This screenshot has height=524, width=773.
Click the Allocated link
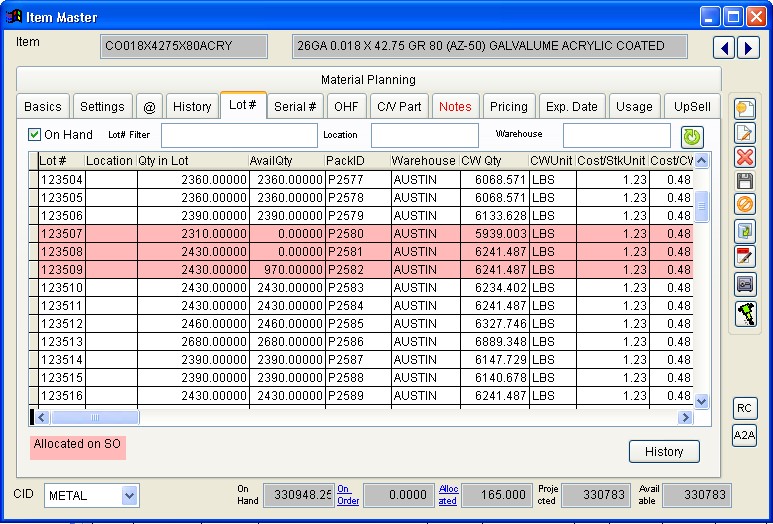(x=448, y=495)
